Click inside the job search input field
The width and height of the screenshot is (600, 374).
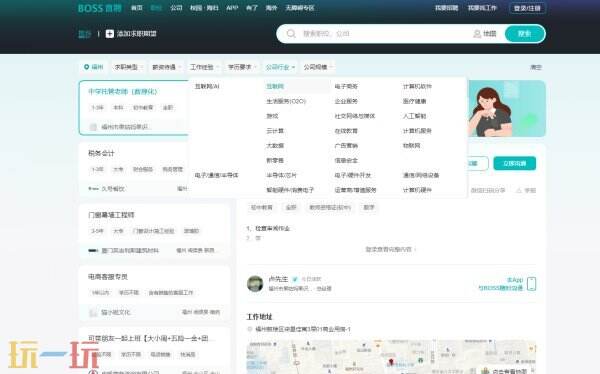click(383, 34)
